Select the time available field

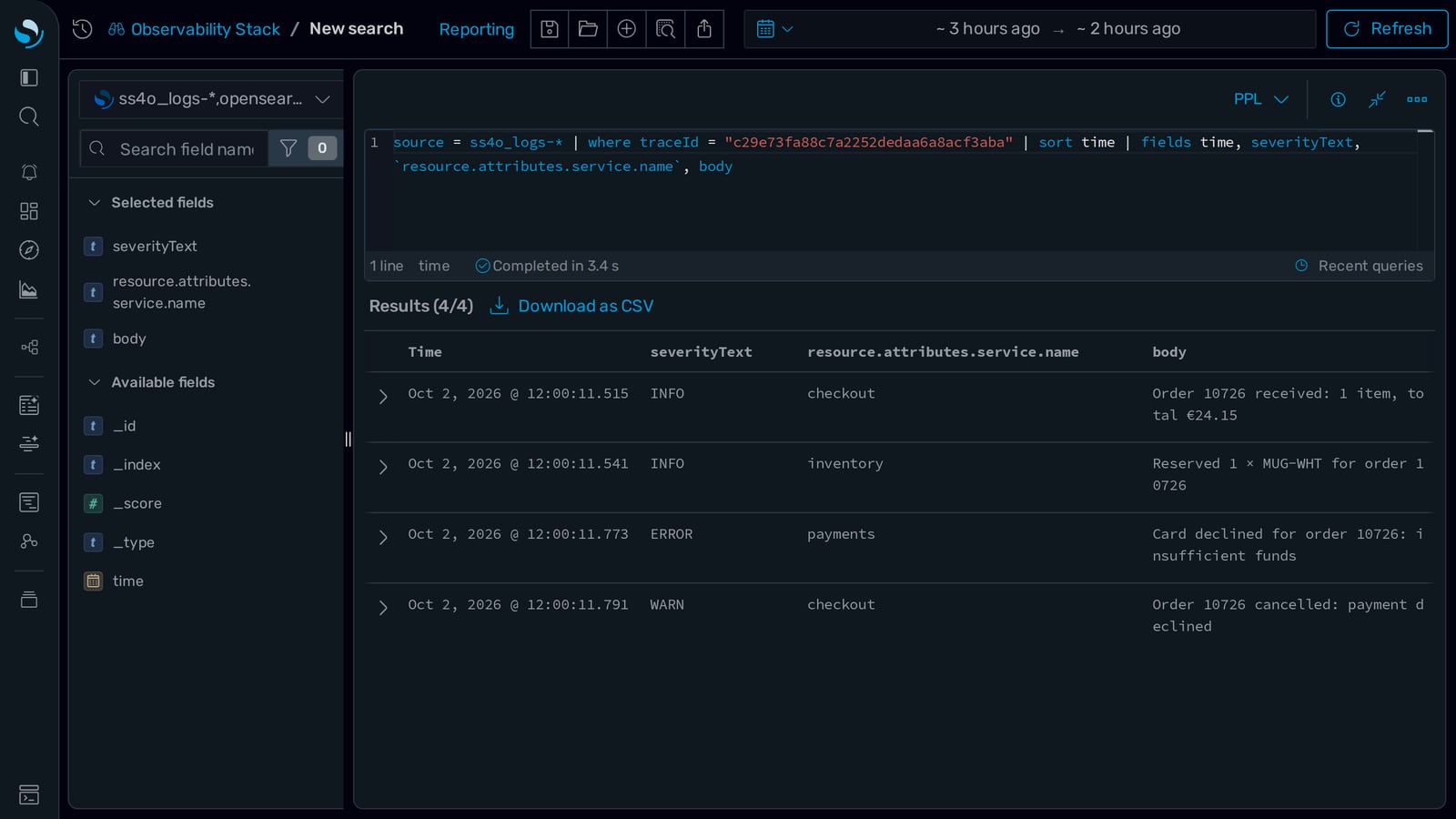[128, 581]
